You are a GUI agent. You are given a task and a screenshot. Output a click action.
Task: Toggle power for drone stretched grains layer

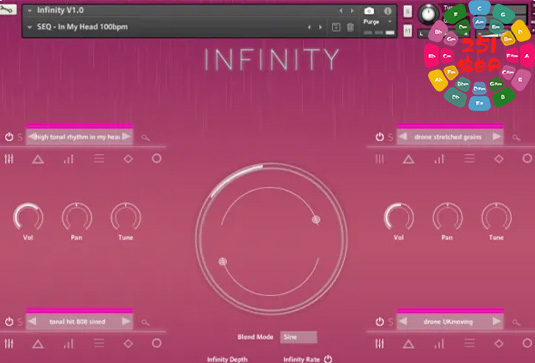(x=379, y=137)
